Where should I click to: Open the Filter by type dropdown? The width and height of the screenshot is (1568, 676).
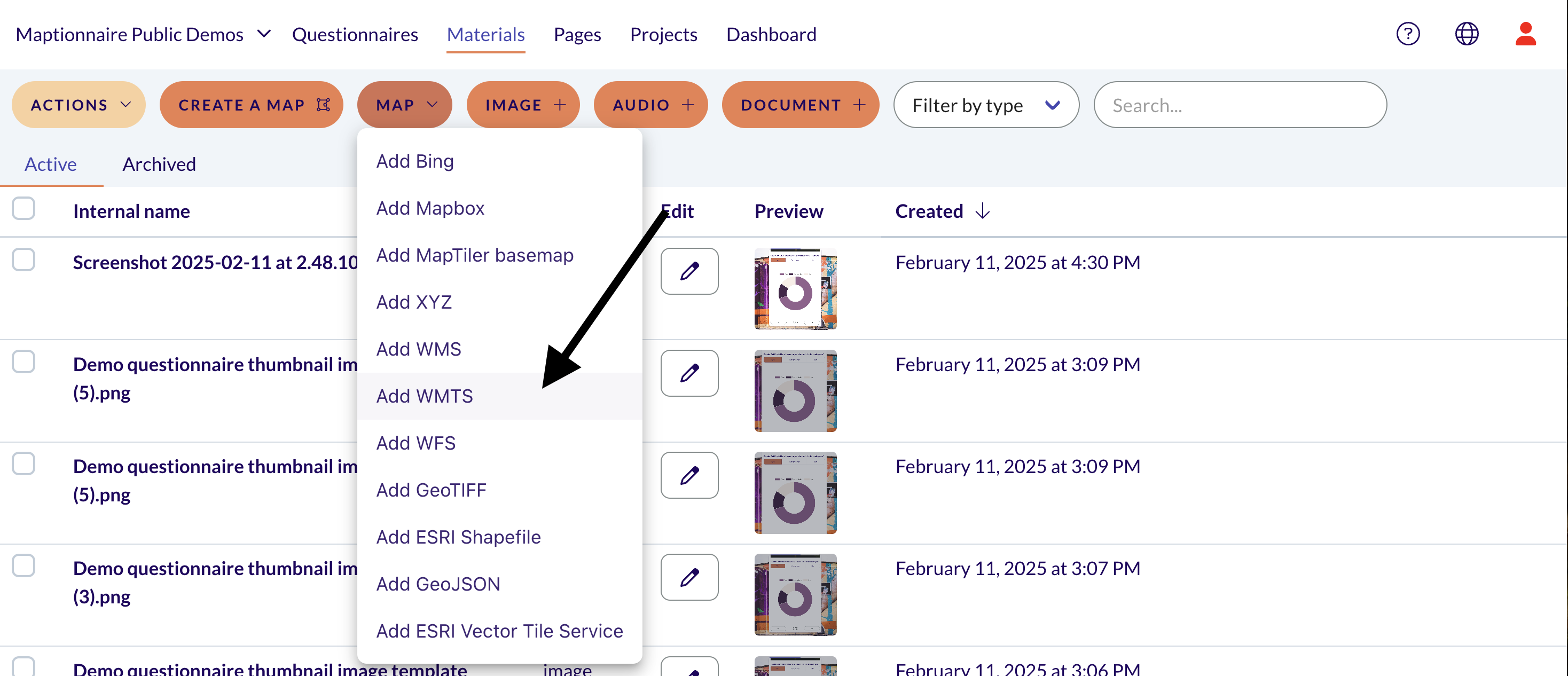pyautogui.click(x=985, y=105)
